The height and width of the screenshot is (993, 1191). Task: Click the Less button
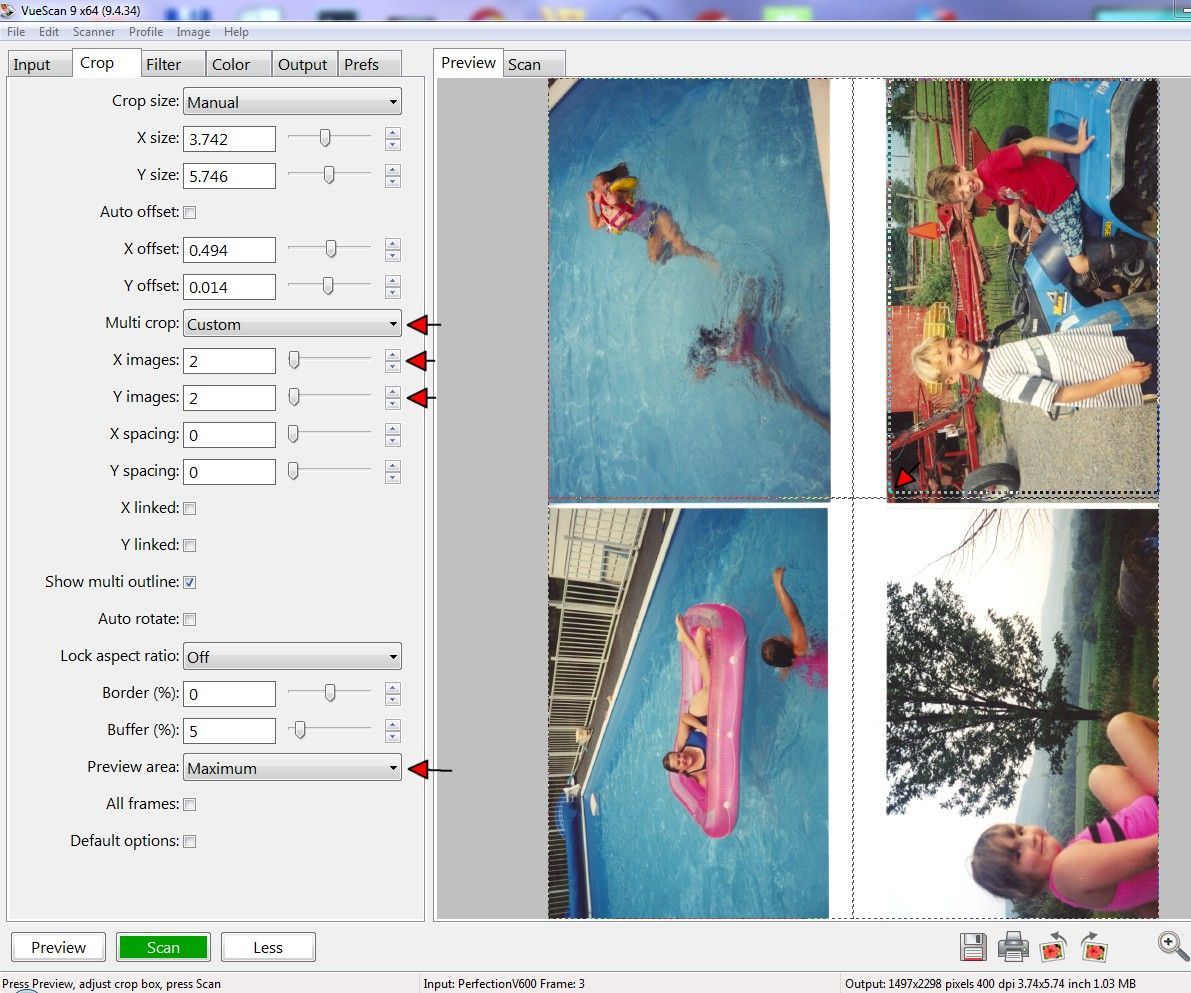tap(268, 946)
